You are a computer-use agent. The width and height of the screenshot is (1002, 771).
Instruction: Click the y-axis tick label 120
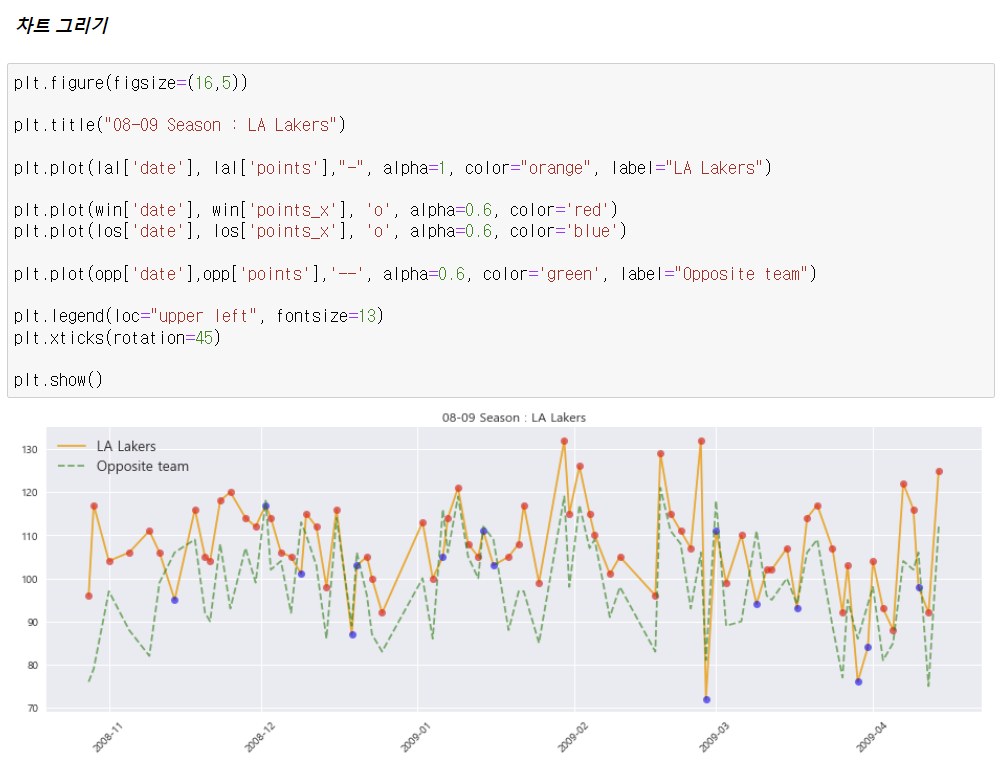29,492
